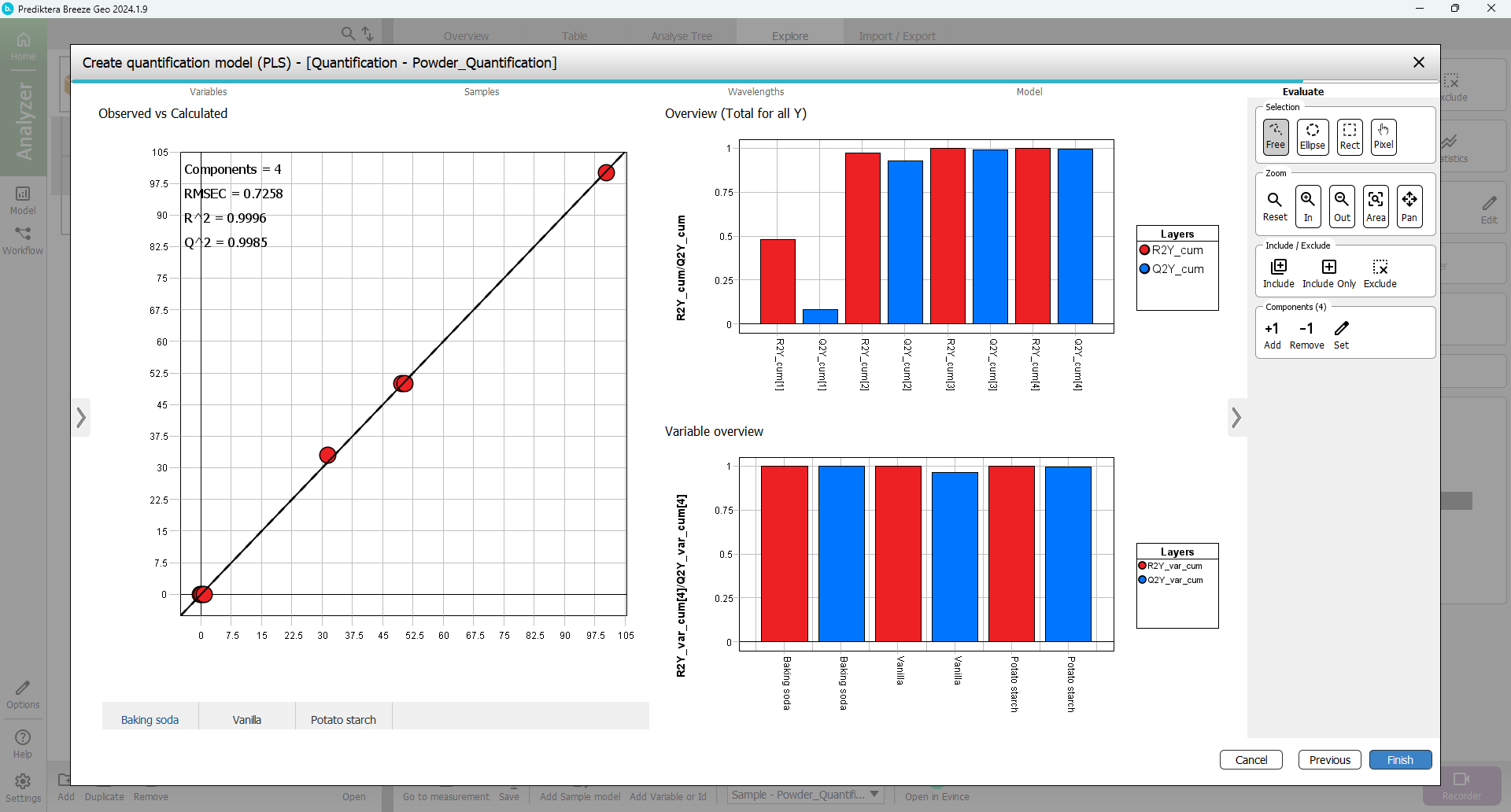Expand the right side chevron arrow

(1236, 418)
